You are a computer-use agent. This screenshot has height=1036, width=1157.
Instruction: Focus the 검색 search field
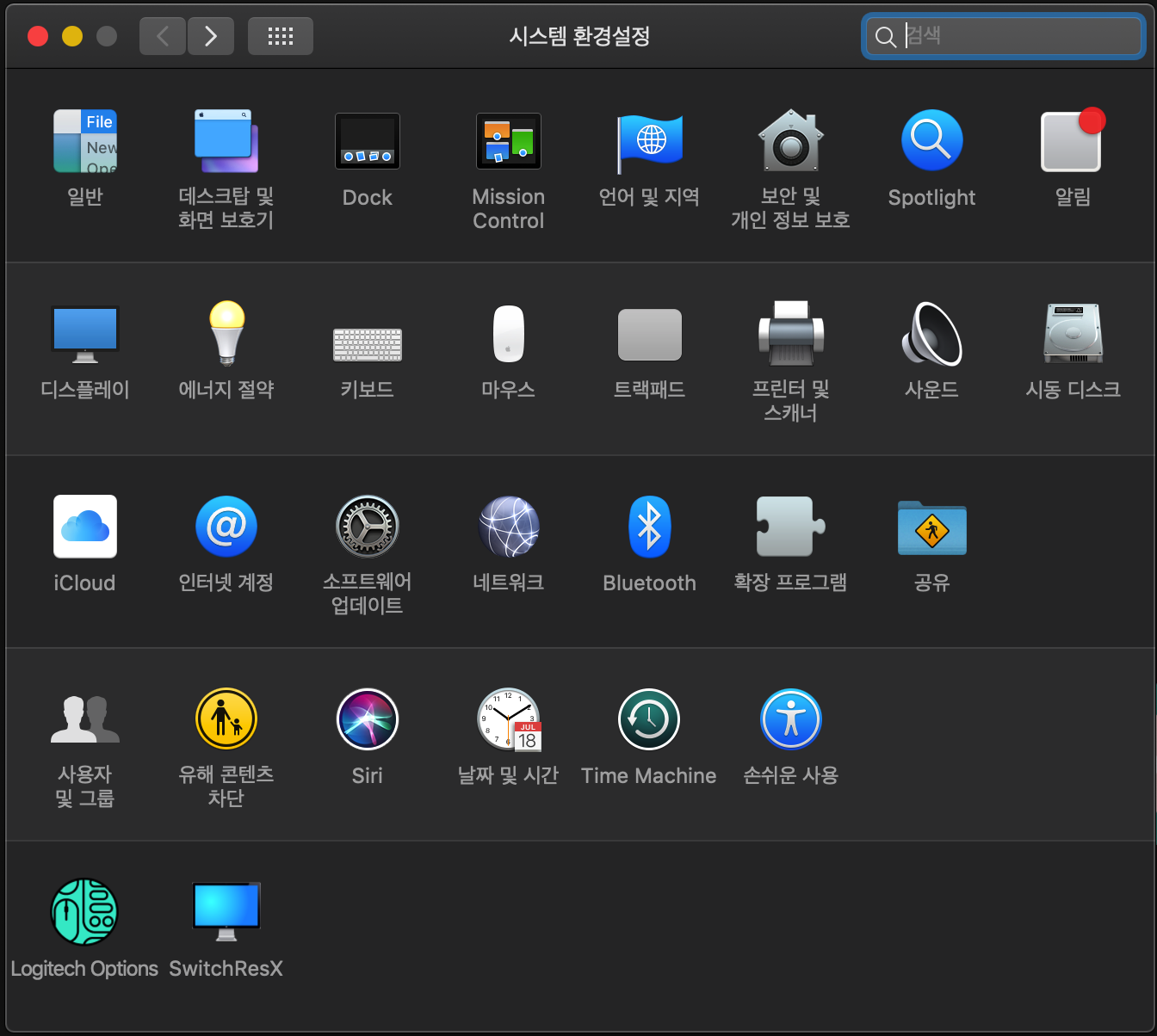tap(1004, 36)
